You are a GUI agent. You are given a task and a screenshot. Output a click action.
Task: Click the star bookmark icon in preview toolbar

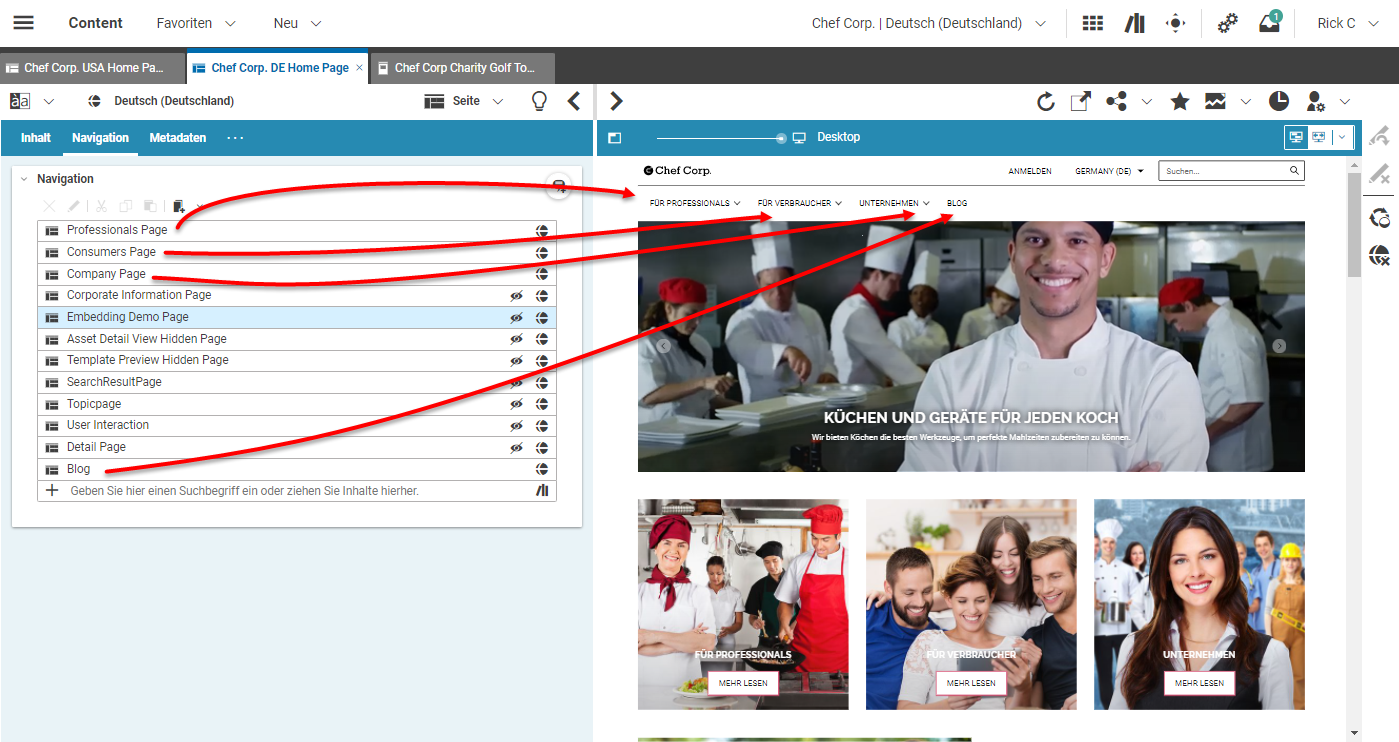pyautogui.click(x=1180, y=101)
